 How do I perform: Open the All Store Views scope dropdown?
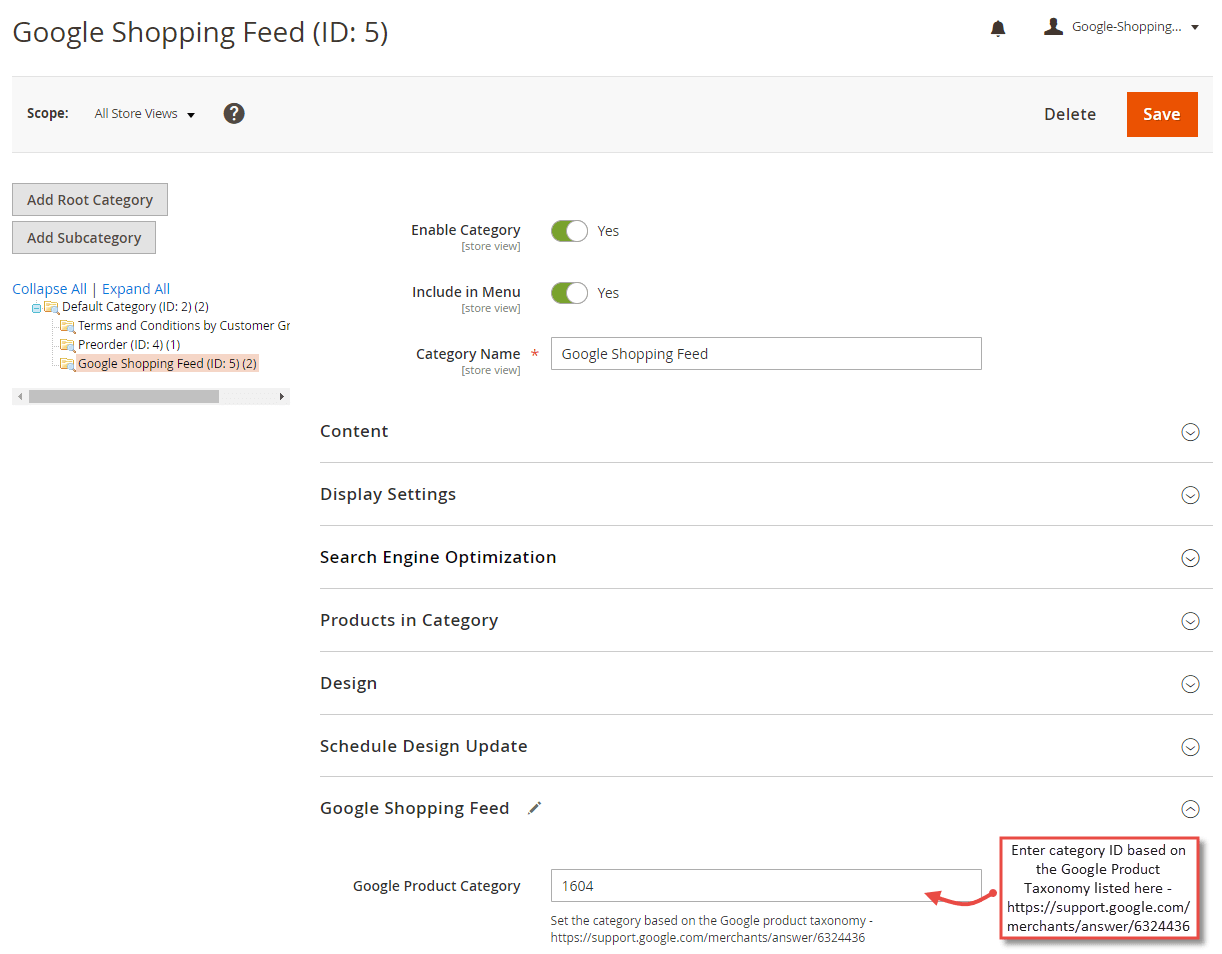[144, 114]
